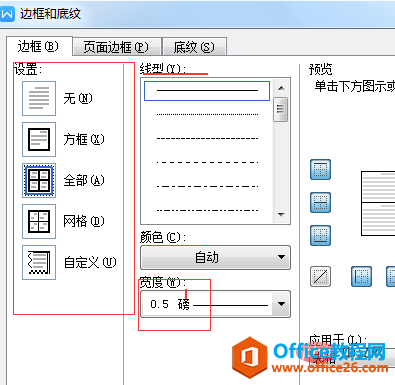The width and height of the screenshot is (395, 385).
Task: Open the 页面边框(P) tab
Action: point(116,47)
